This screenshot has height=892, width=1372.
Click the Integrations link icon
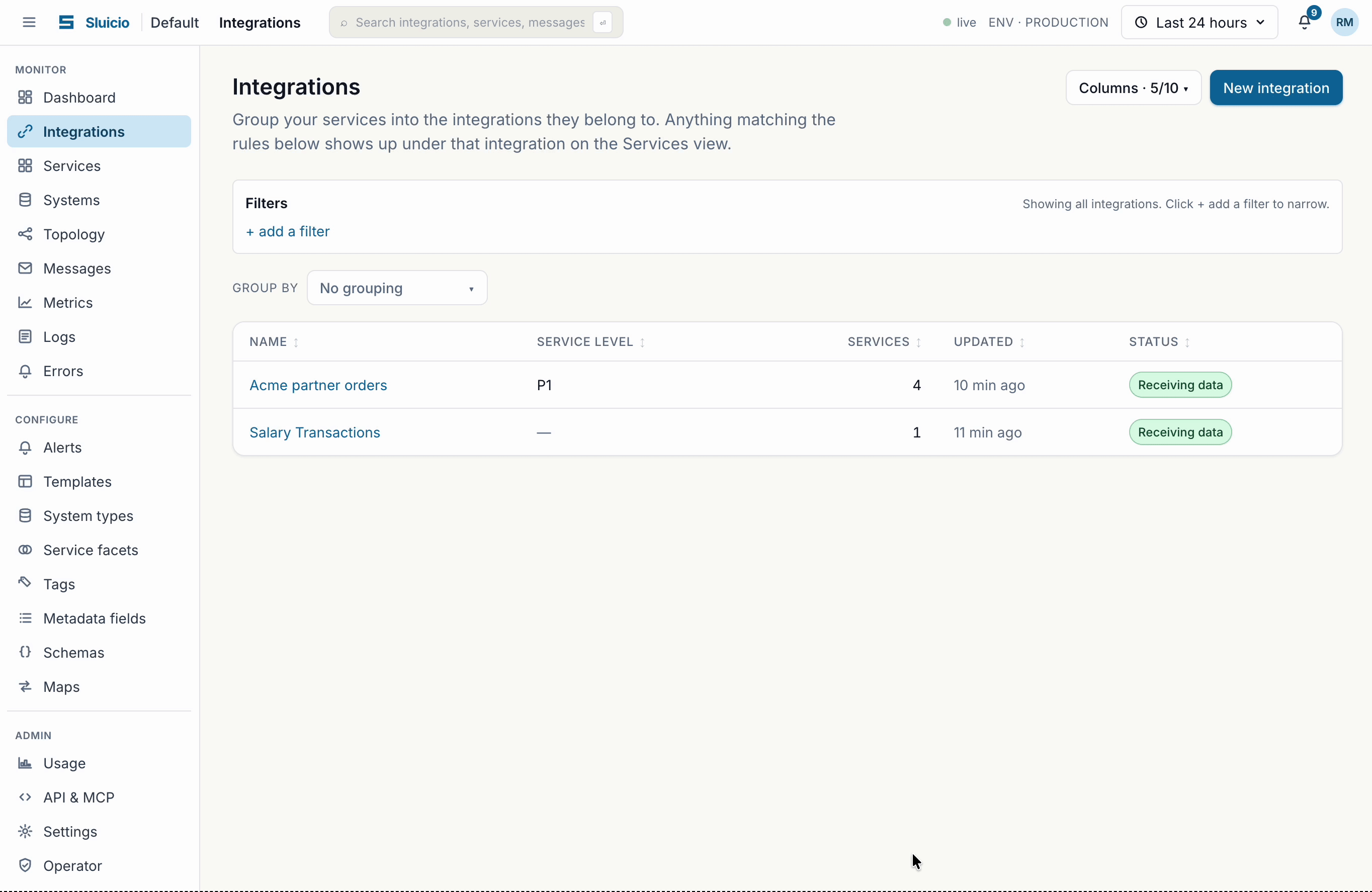click(x=25, y=131)
